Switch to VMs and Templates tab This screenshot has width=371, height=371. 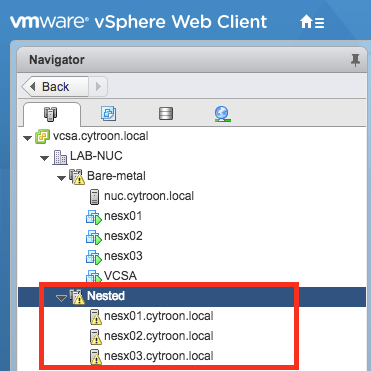pyautogui.click(x=108, y=113)
